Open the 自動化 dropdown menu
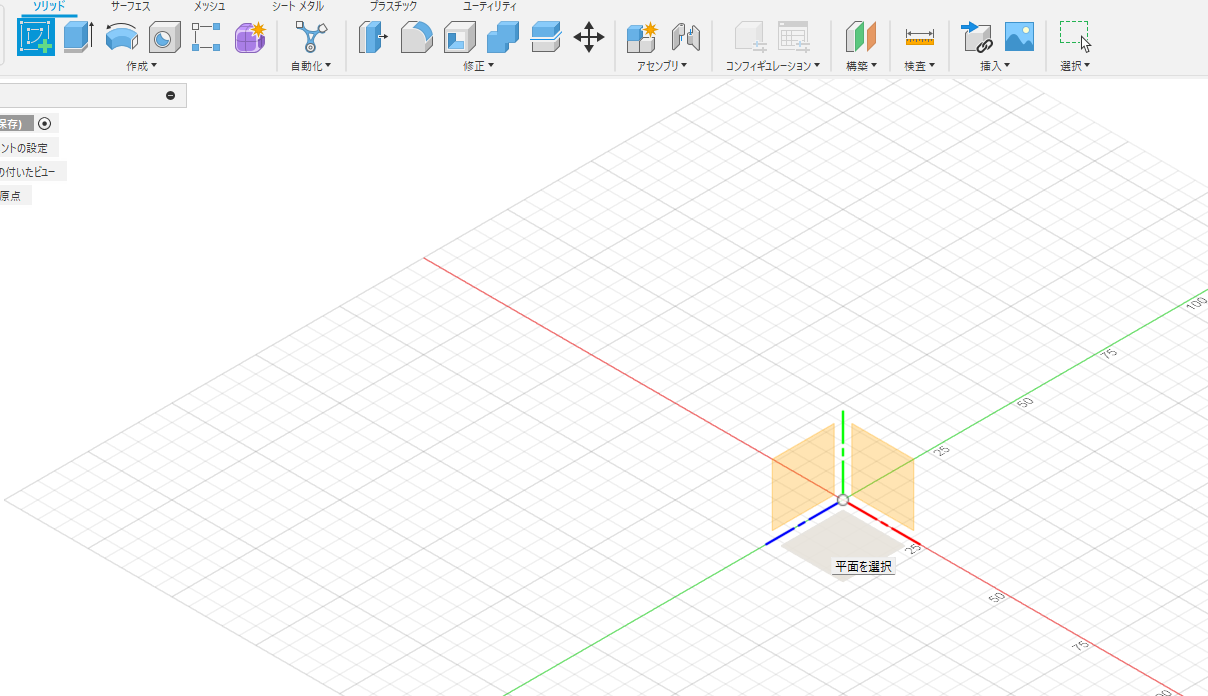This screenshot has height=696, width=1208. [311, 66]
